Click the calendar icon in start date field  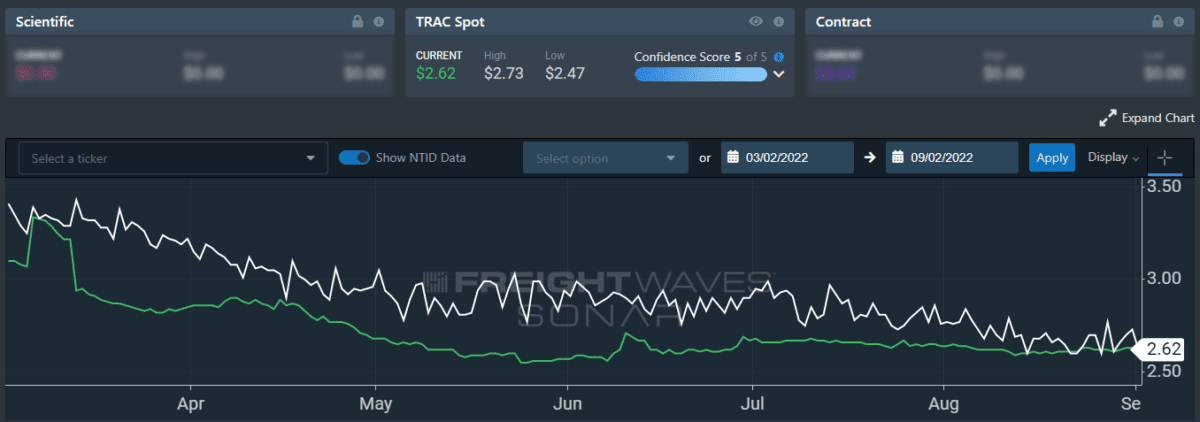(x=733, y=158)
